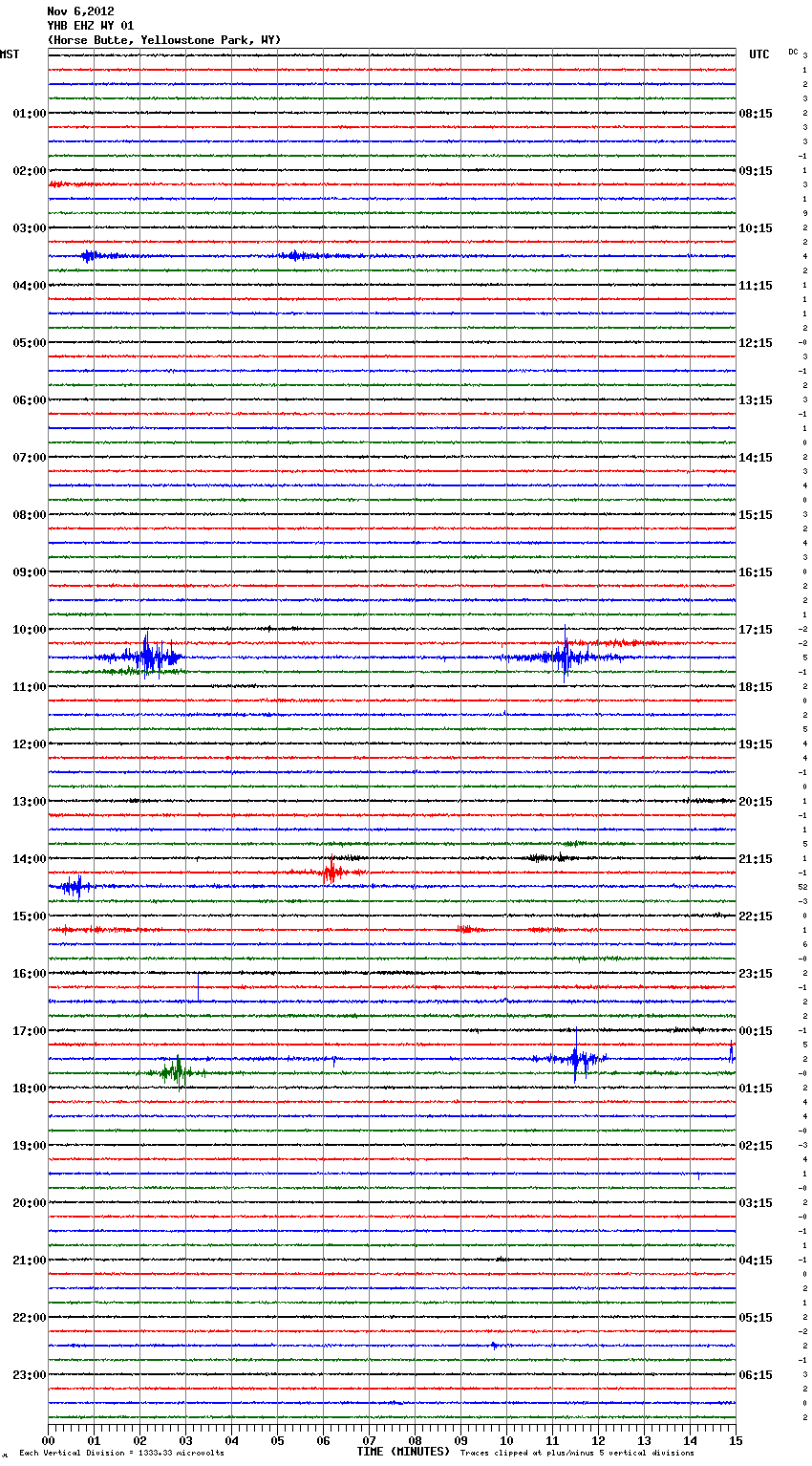Click the 02:15 UTC time label
The height and width of the screenshot is (1466, 812).
pyautogui.click(x=756, y=1146)
